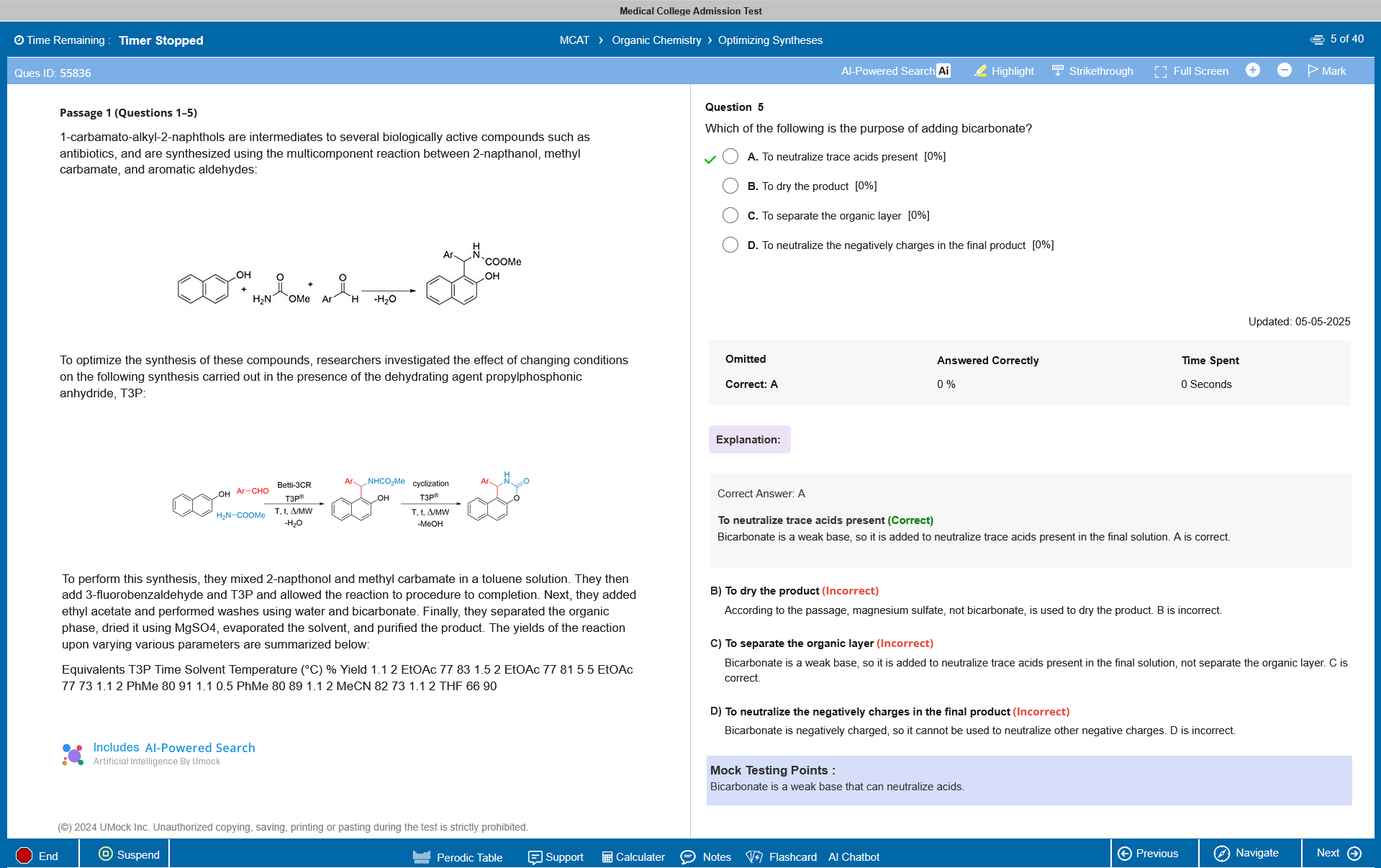This screenshot has width=1381, height=868.
Task: Click the Answered Correctly 0 % value
Action: tap(946, 384)
